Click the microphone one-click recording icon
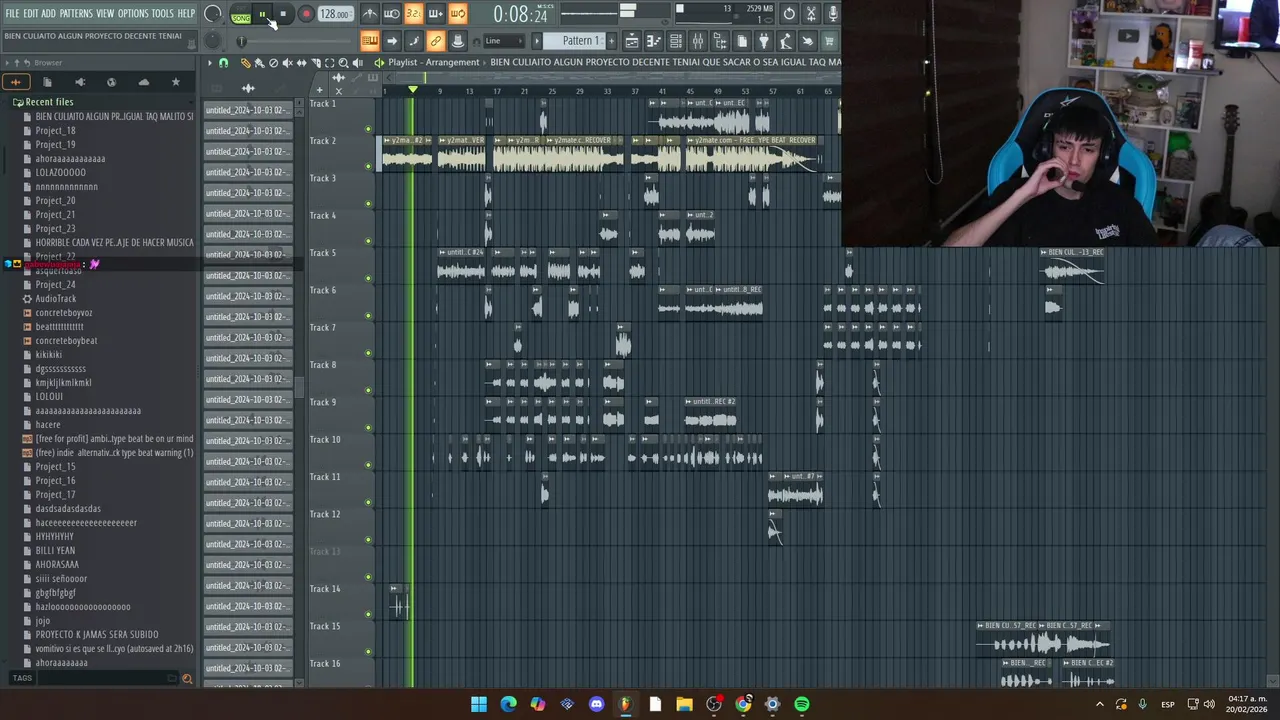The width and height of the screenshot is (1280, 720). point(832,14)
